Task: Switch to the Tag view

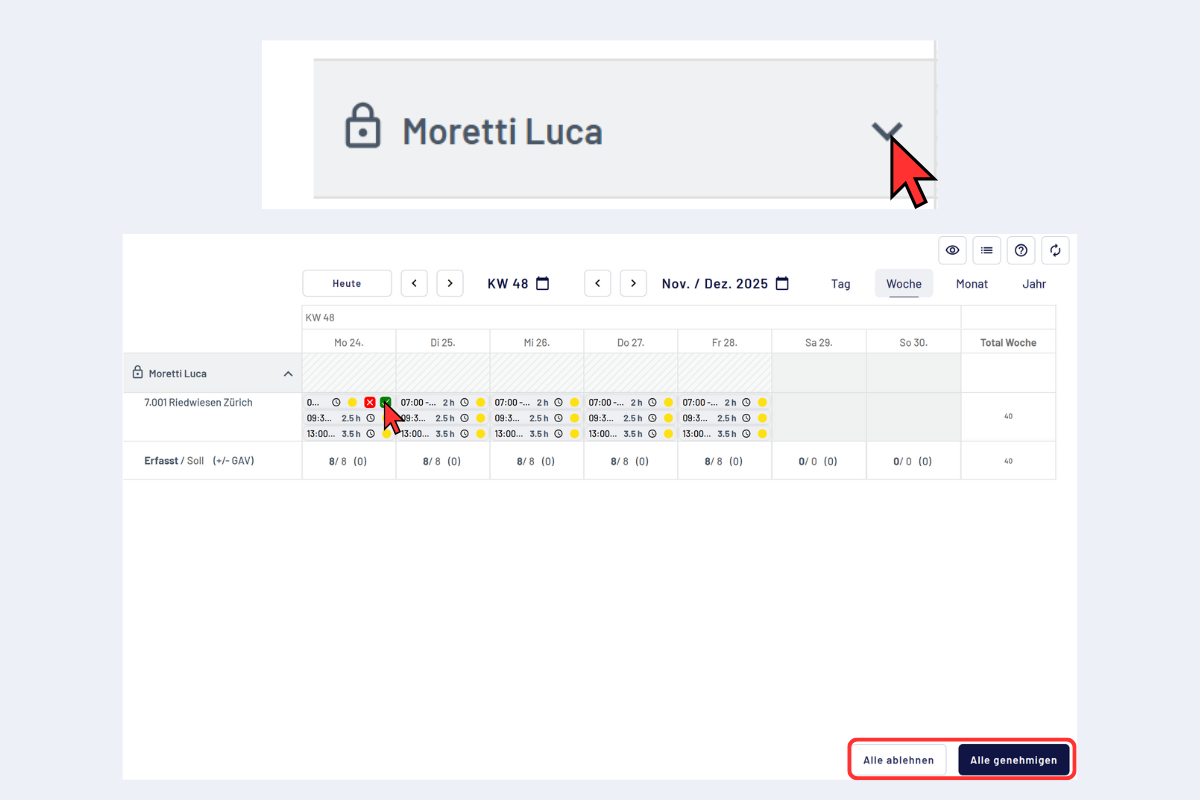Action: [x=840, y=284]
